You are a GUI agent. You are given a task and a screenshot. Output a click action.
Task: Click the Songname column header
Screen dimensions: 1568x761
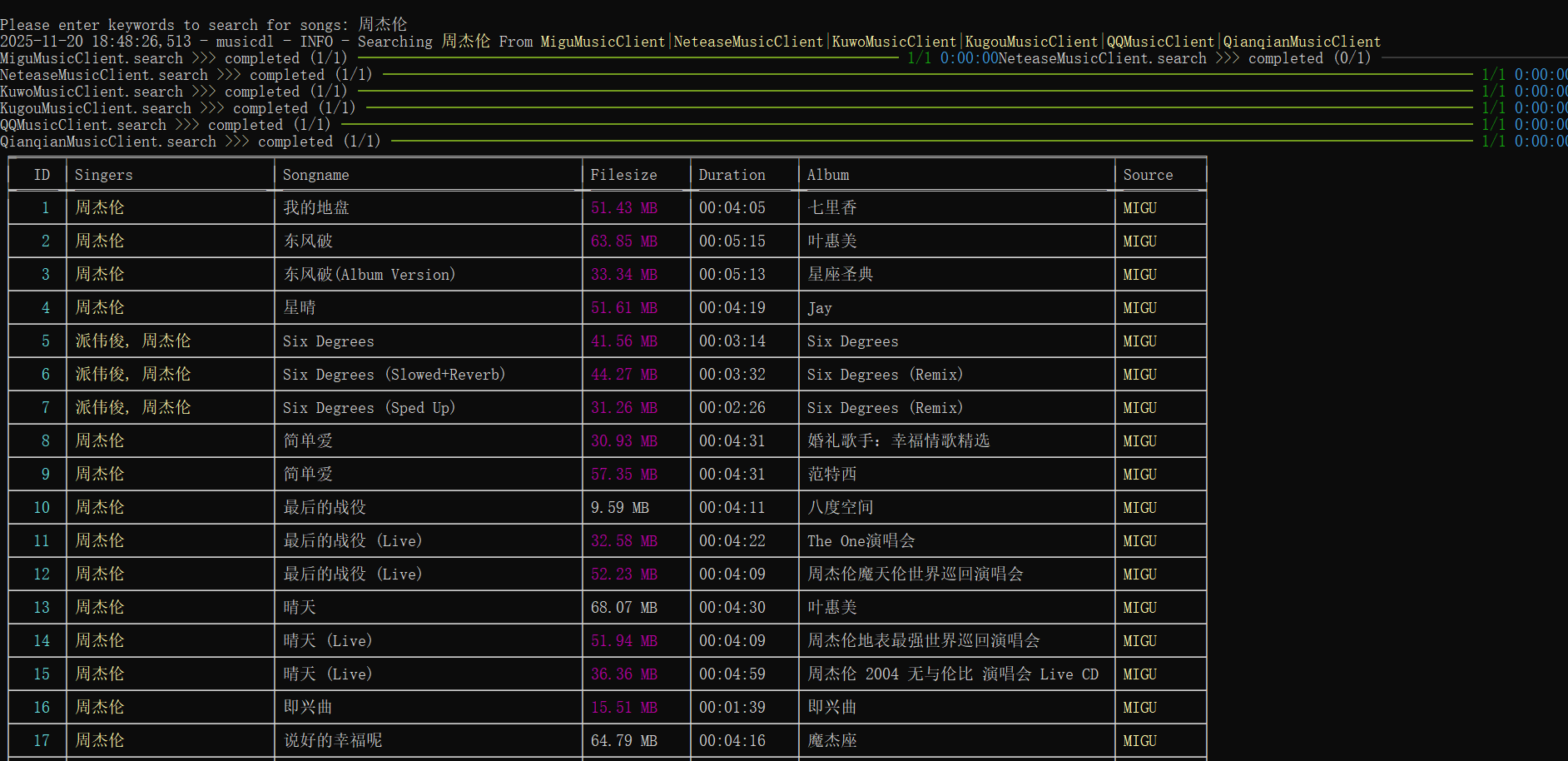tap(315, 175)
